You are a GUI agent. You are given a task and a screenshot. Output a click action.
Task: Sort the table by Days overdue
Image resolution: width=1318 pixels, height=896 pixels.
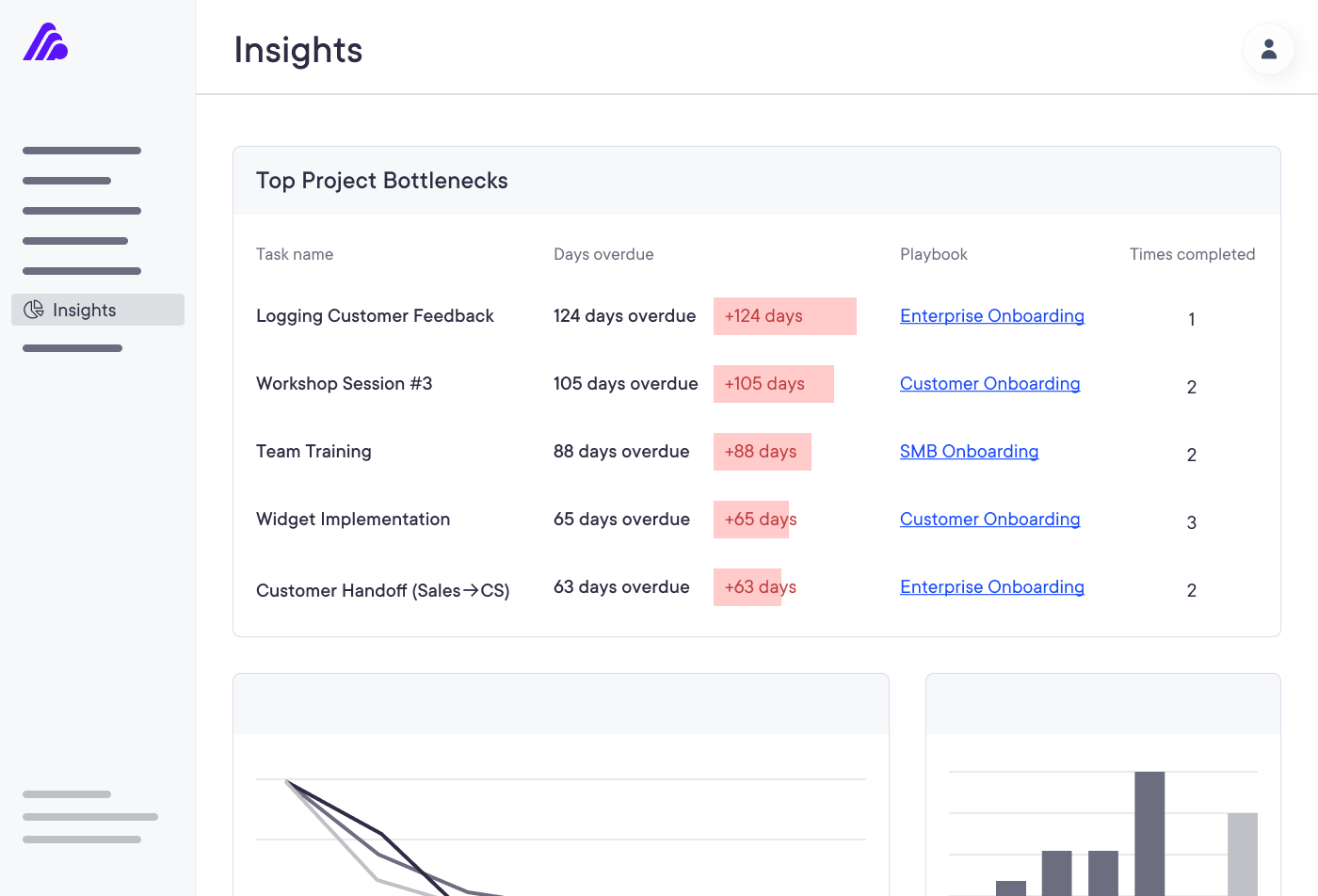point(603,253)
